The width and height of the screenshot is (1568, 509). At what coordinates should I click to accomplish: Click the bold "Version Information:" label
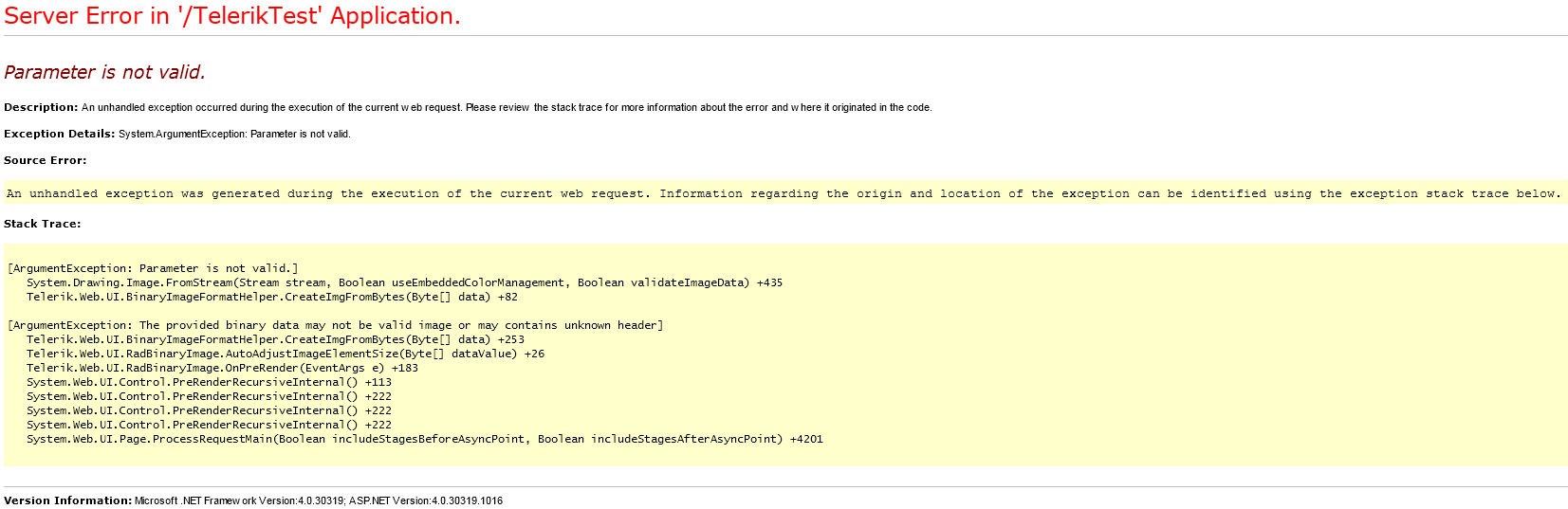(x=67, y=500)
